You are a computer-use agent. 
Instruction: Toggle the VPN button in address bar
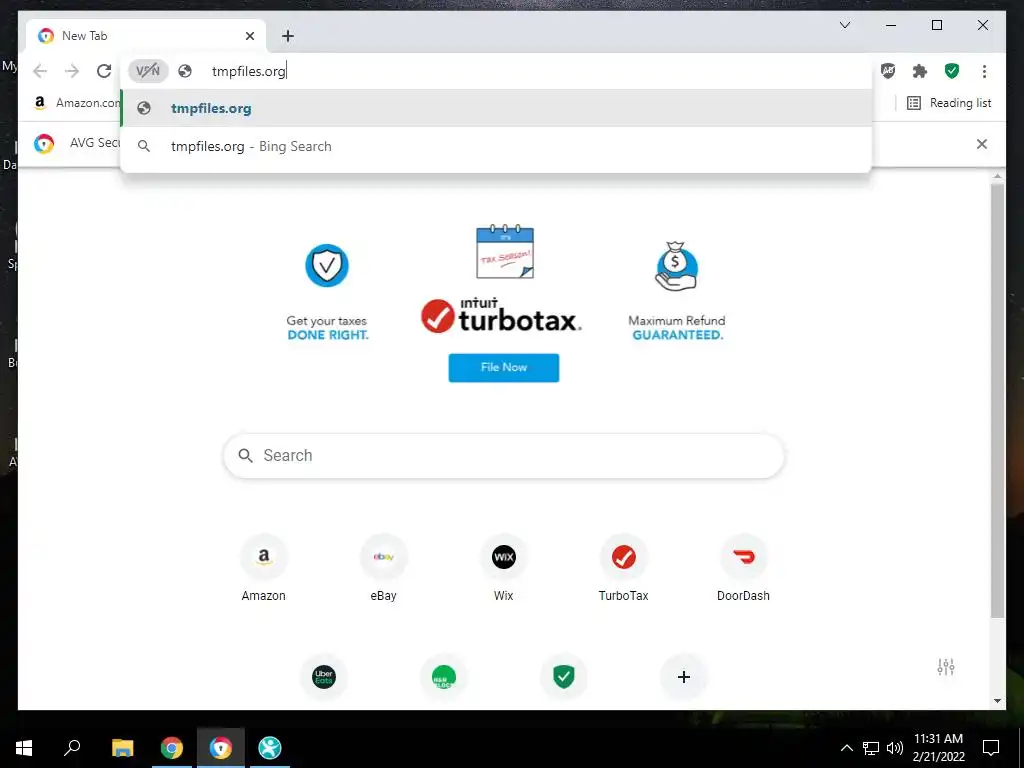click(148, 71)
